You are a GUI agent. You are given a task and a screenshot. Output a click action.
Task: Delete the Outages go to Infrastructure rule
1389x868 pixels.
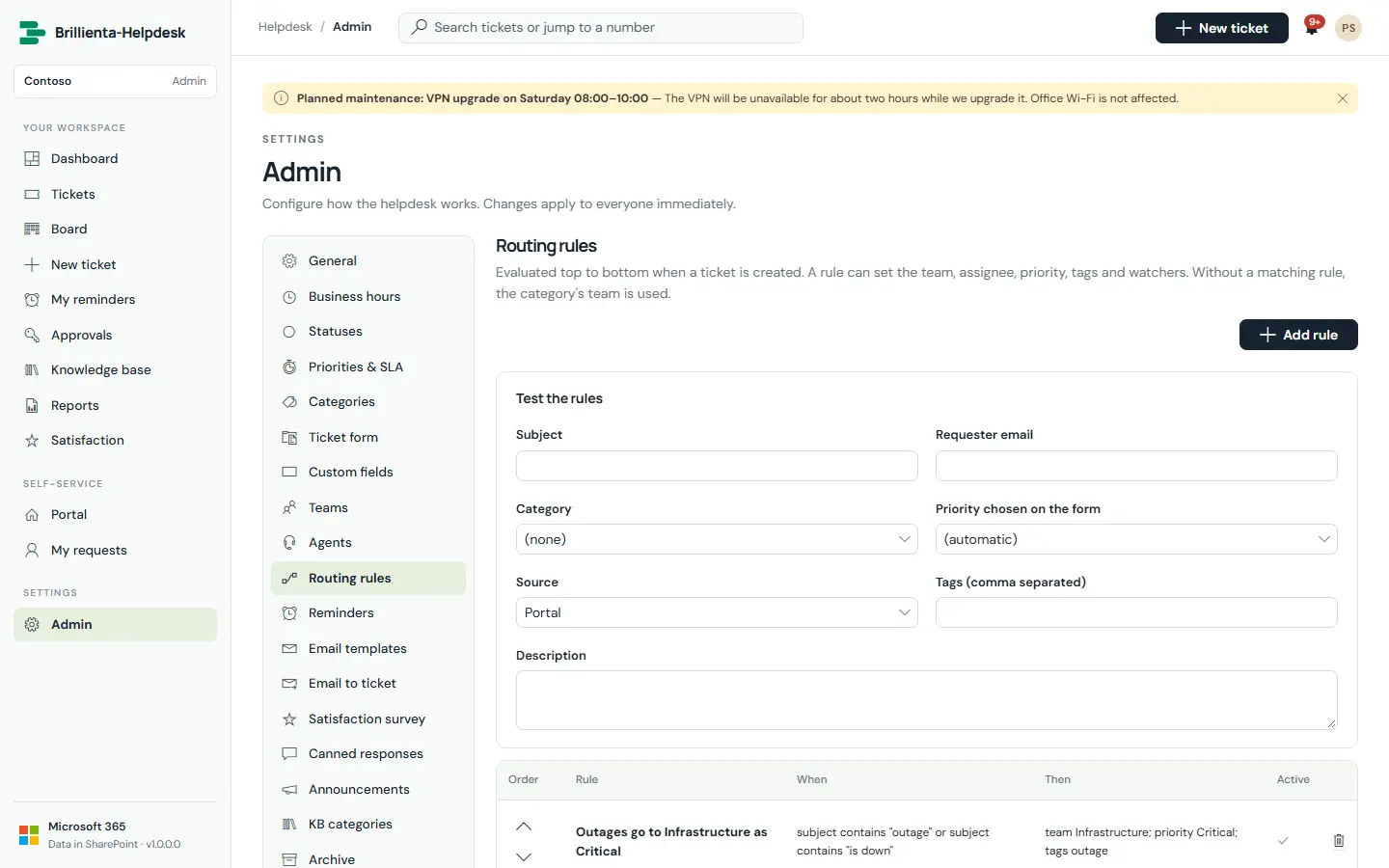tap(1338, 841)
